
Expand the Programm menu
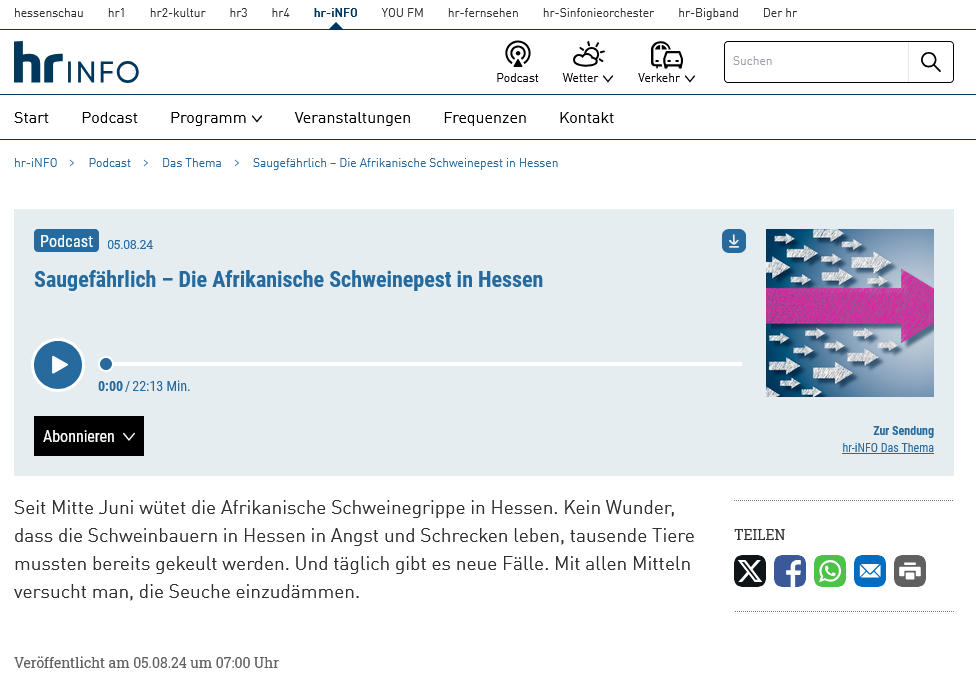216,118
